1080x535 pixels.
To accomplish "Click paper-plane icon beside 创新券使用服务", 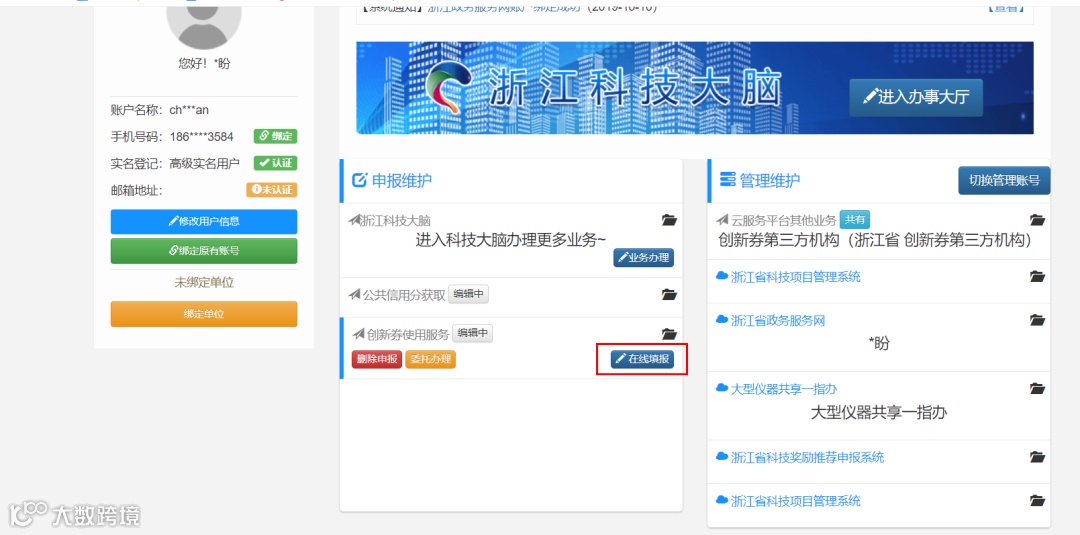I will pyautogui.click(x=358, y=334).
